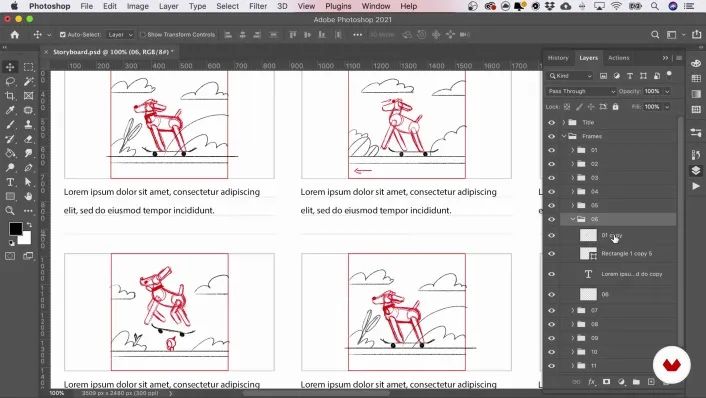Click the Home icon in options bar
This screenshot has width=706, height=398.
pos(15,35)
